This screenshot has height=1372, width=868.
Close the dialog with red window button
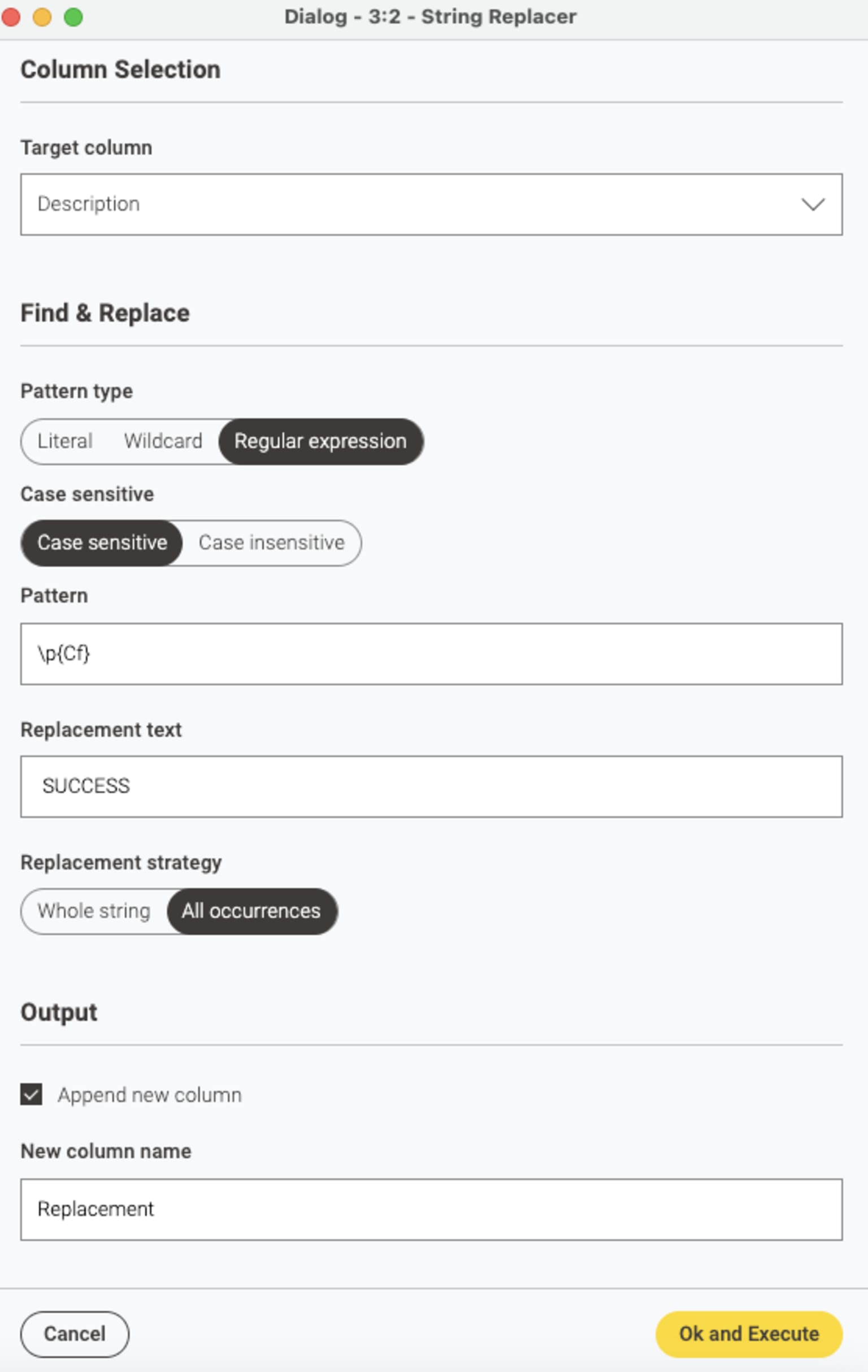11,17
